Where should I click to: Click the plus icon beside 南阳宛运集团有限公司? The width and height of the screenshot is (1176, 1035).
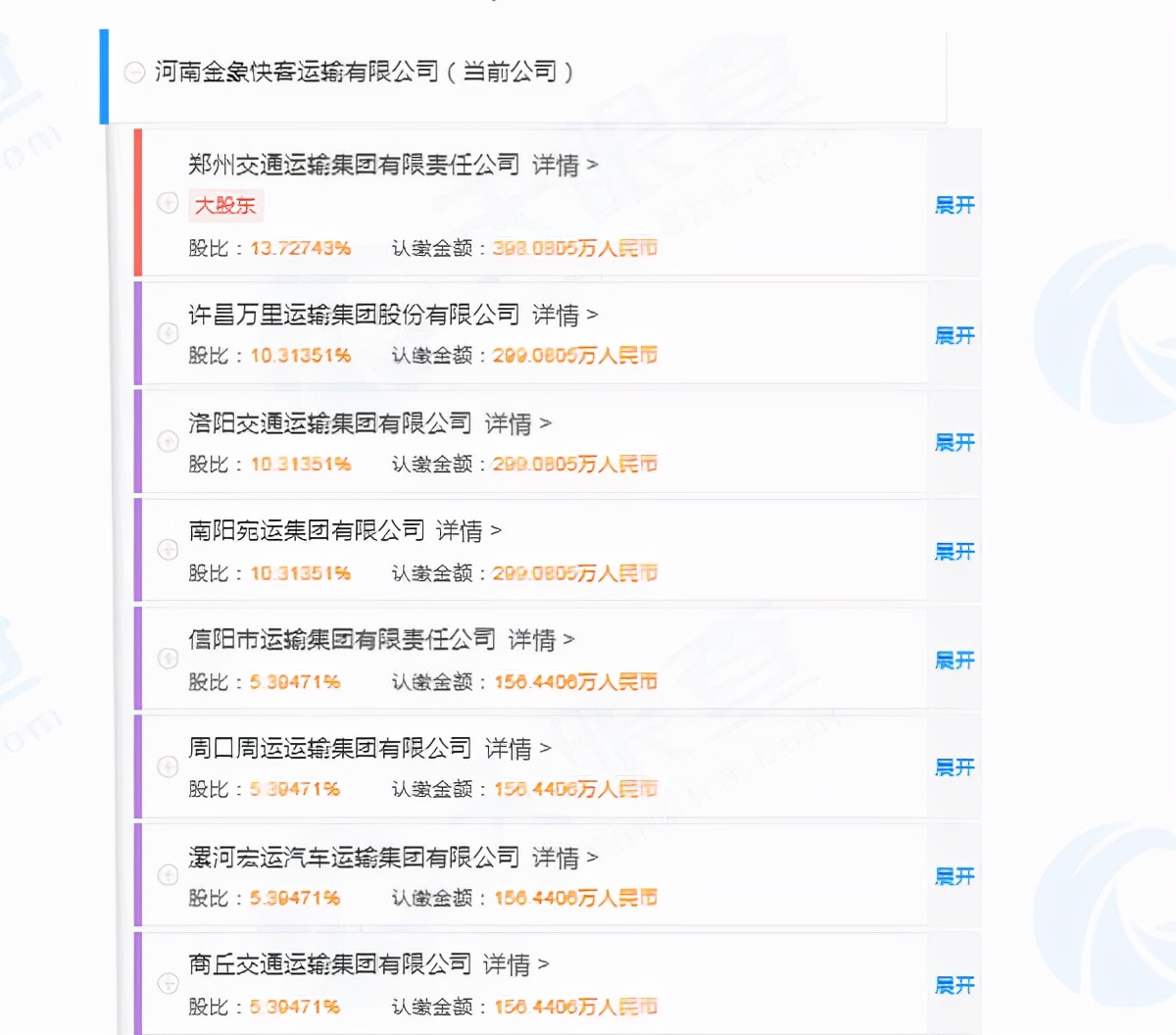coord(168,550)
